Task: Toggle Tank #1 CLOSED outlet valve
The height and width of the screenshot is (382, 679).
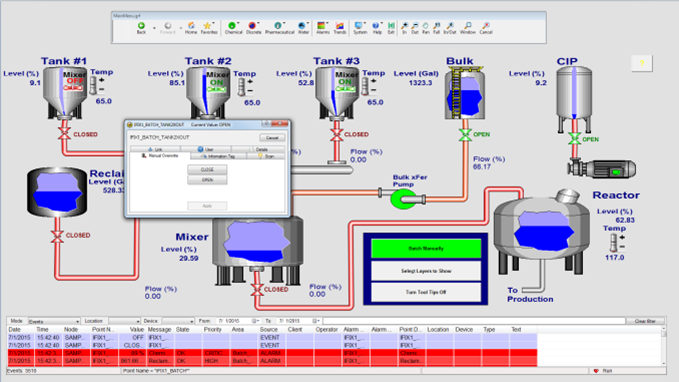Action: pyautogui.click(x=65, y=134)
